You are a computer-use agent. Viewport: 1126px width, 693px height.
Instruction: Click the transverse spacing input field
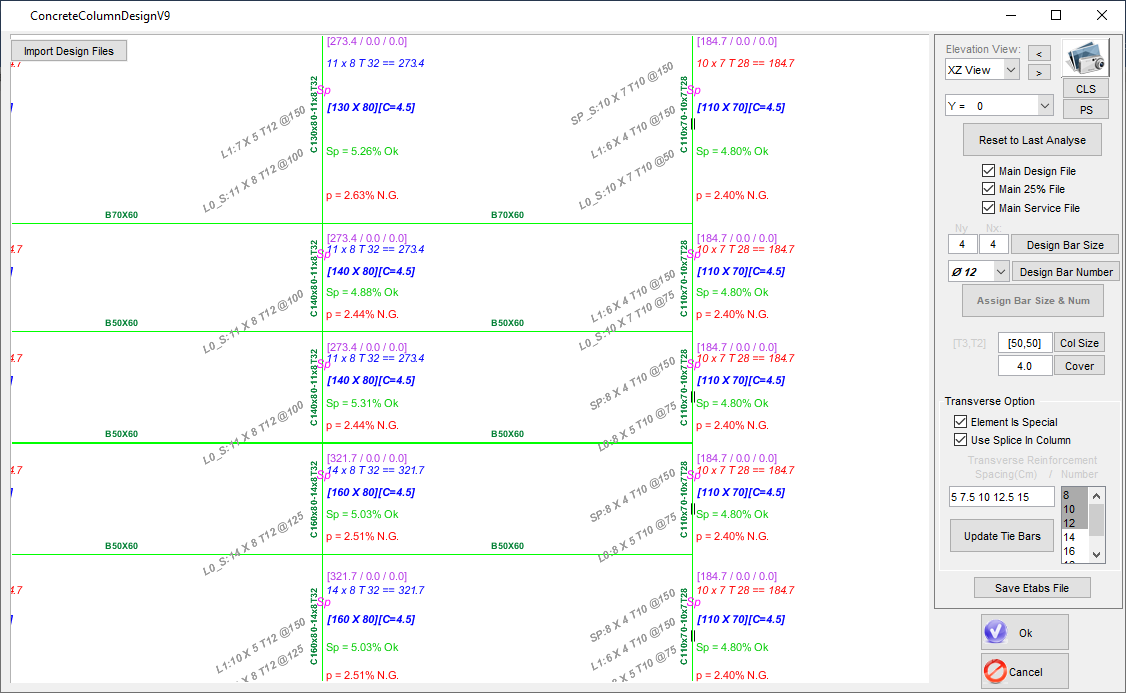click(1001, 497)
